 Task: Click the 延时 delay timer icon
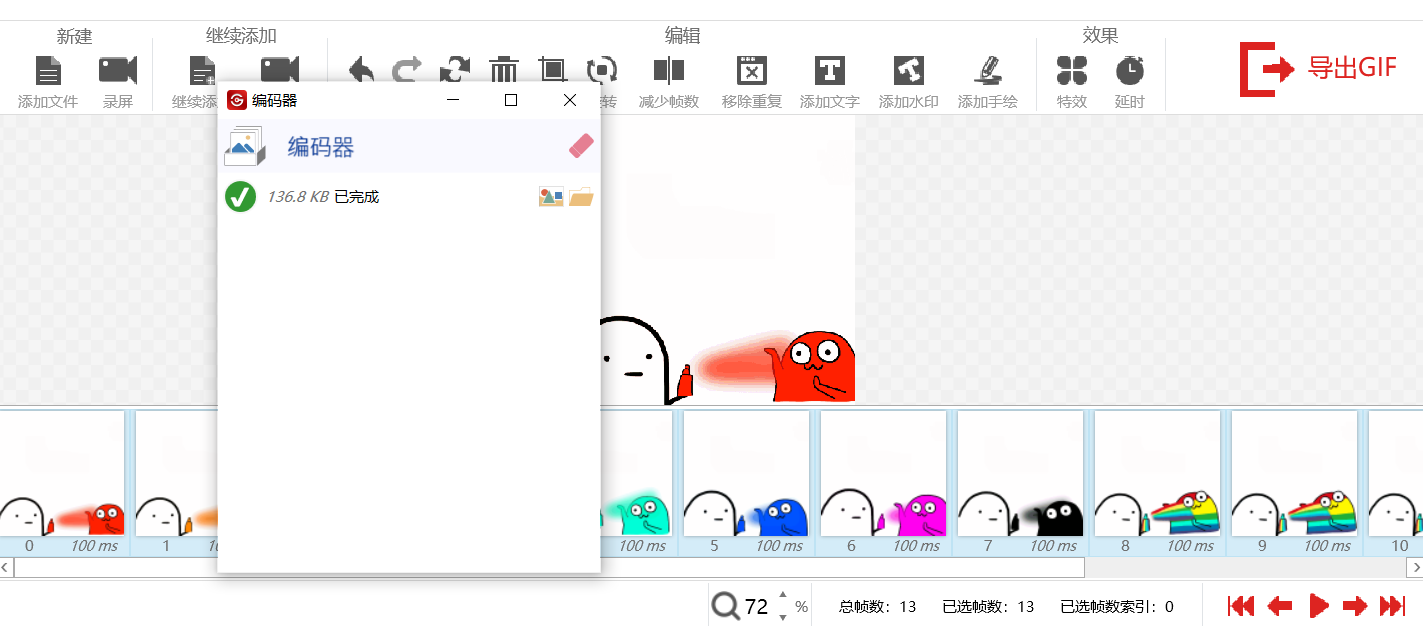(1129, 71)
